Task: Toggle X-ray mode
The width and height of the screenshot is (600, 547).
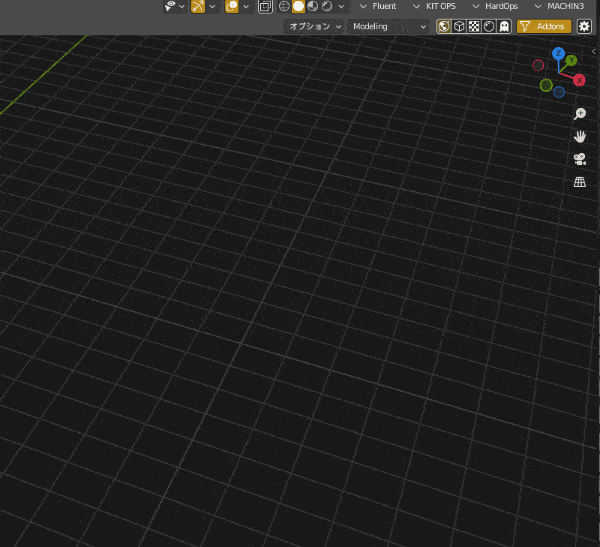Action: (x=265, y=7)
